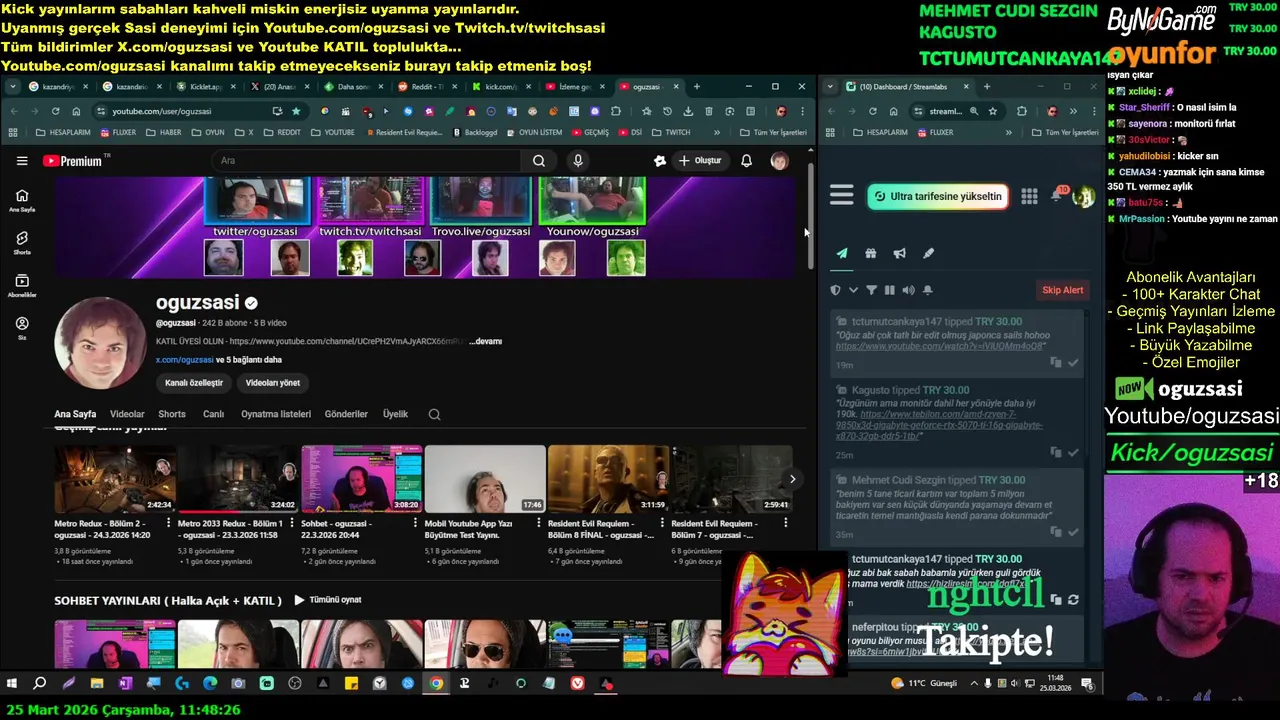The height and width of the screenshot is (720, 1280).
Task: Open Chrome downloads icon in YouTube window
Action: [x=688, y=111]
